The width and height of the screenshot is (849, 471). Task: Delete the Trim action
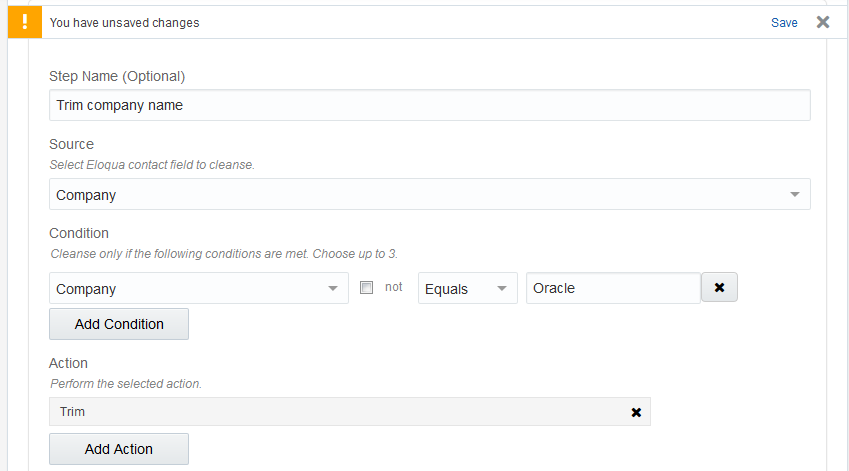point(636,412)
